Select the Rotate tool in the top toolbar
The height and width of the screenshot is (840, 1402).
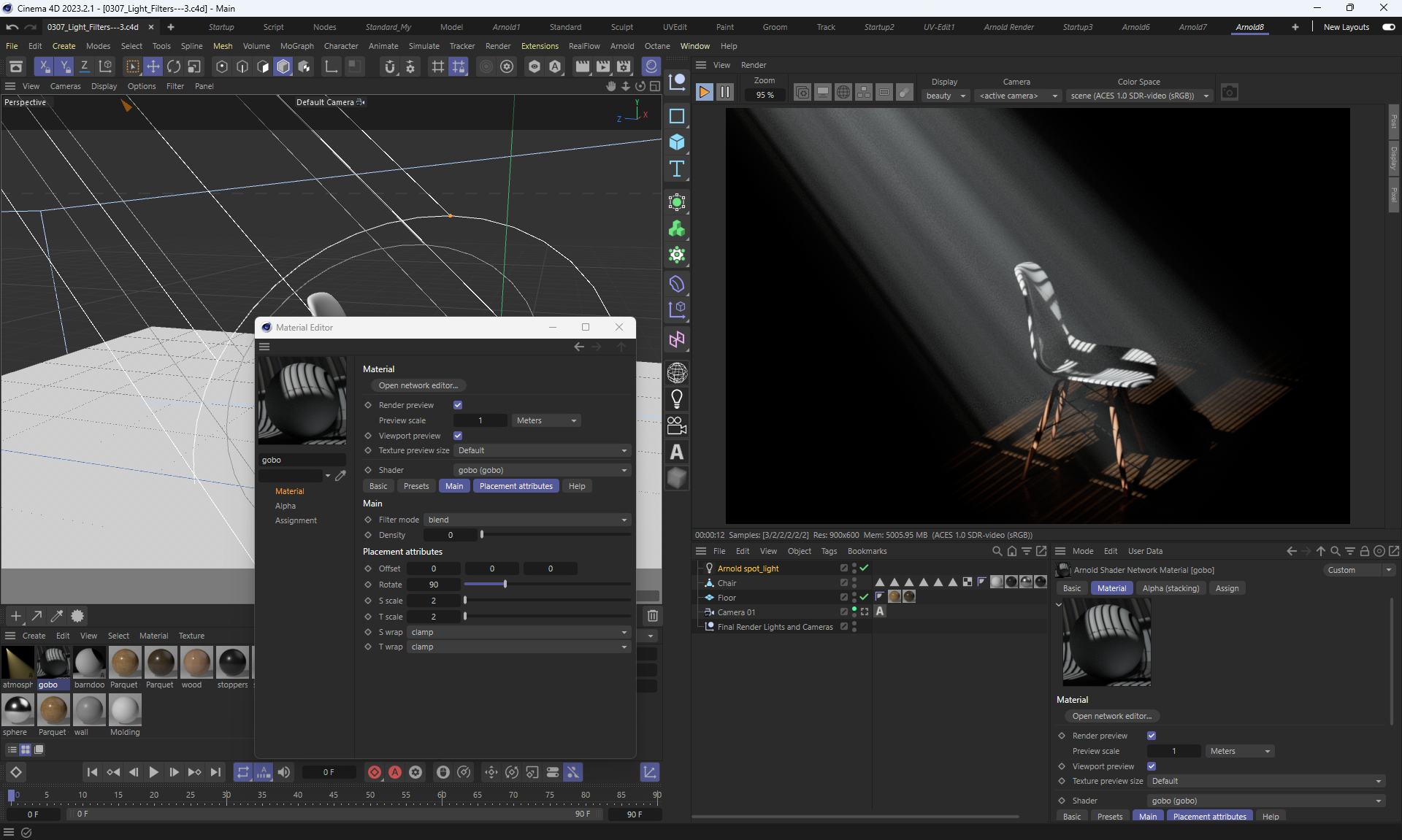click(x=174, y=66)
